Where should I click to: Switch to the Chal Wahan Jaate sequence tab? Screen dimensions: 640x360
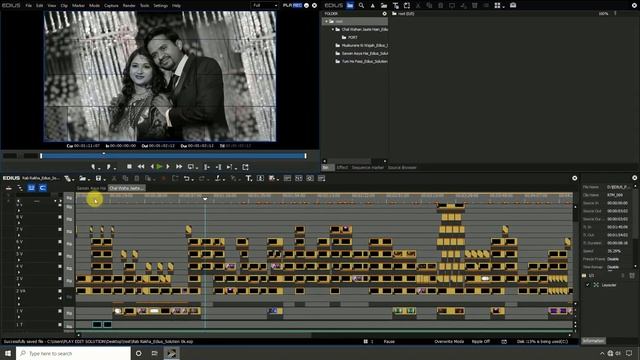click(x=126, y=188)
